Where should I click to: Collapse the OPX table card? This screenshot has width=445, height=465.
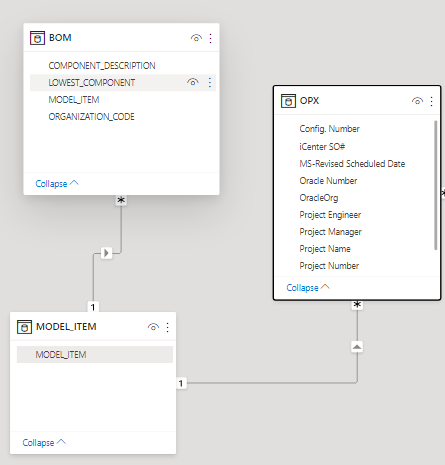308,287
